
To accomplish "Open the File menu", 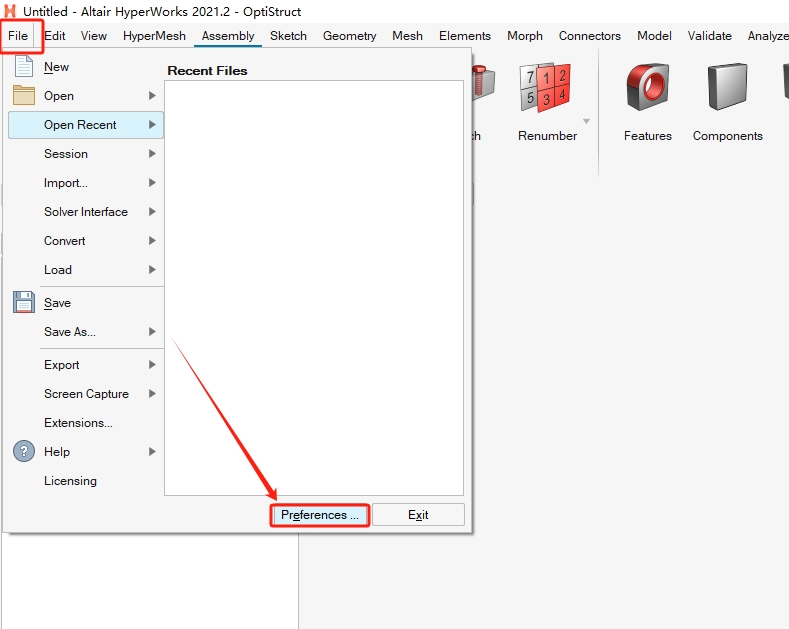I will (x=18, y=36).
